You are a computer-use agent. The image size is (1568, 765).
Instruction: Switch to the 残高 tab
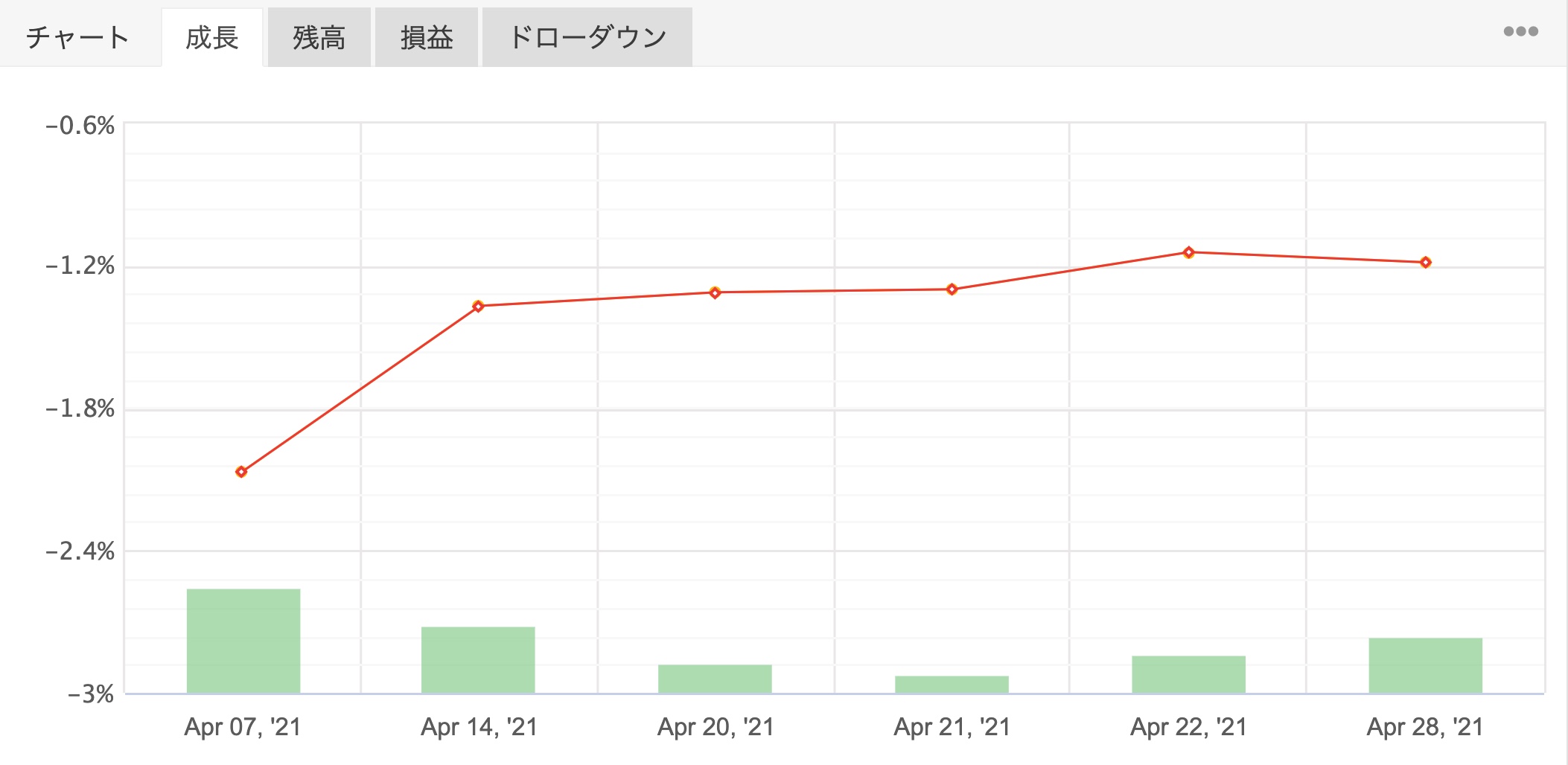[x=319, y=37]
